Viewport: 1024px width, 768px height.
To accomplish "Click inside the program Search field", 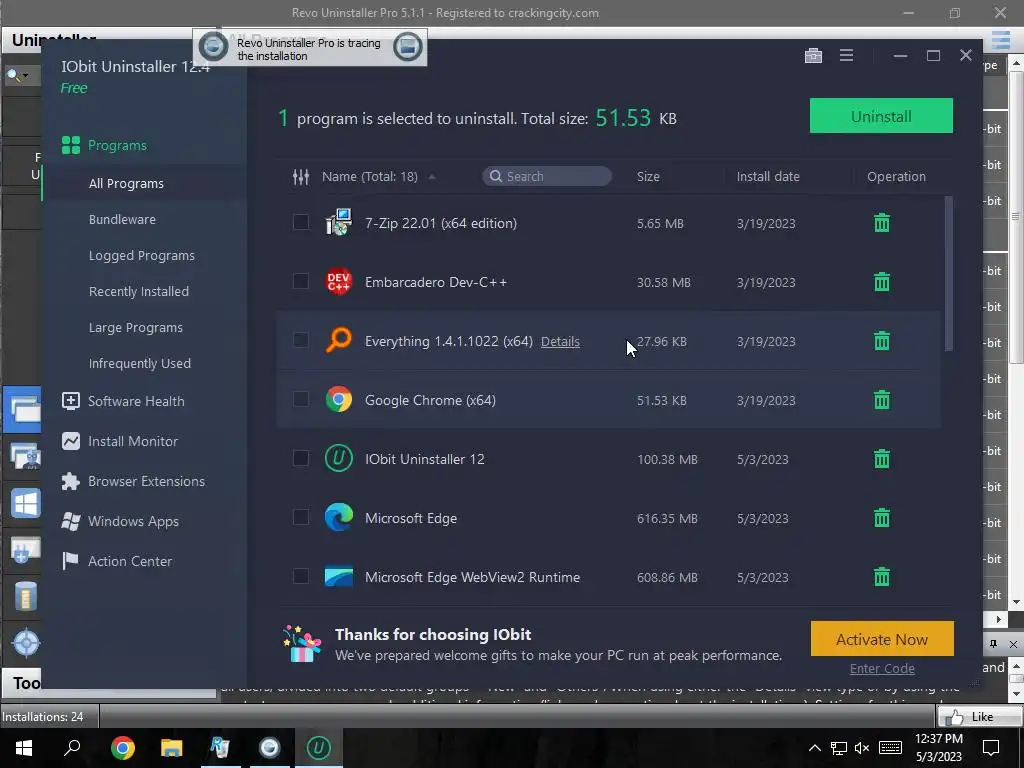I will tap(547, 176).
